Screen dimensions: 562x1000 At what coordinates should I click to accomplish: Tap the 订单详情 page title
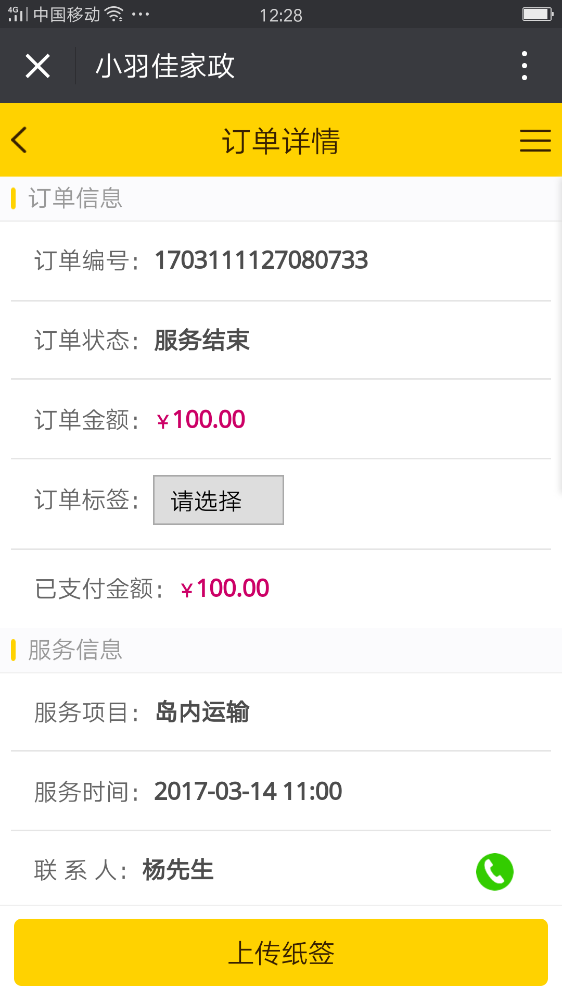pos(281,140)
